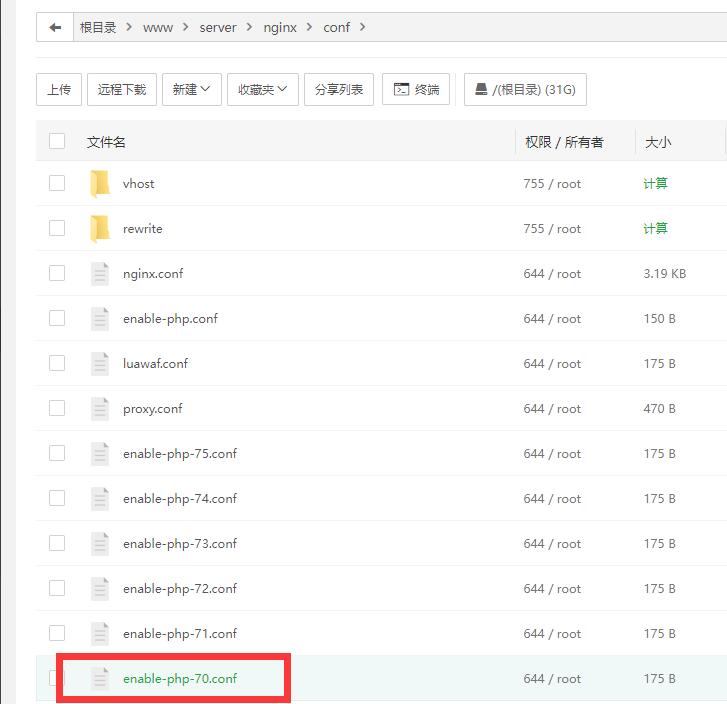Click the /(根目录) (31G) disk button

[525, 89]
